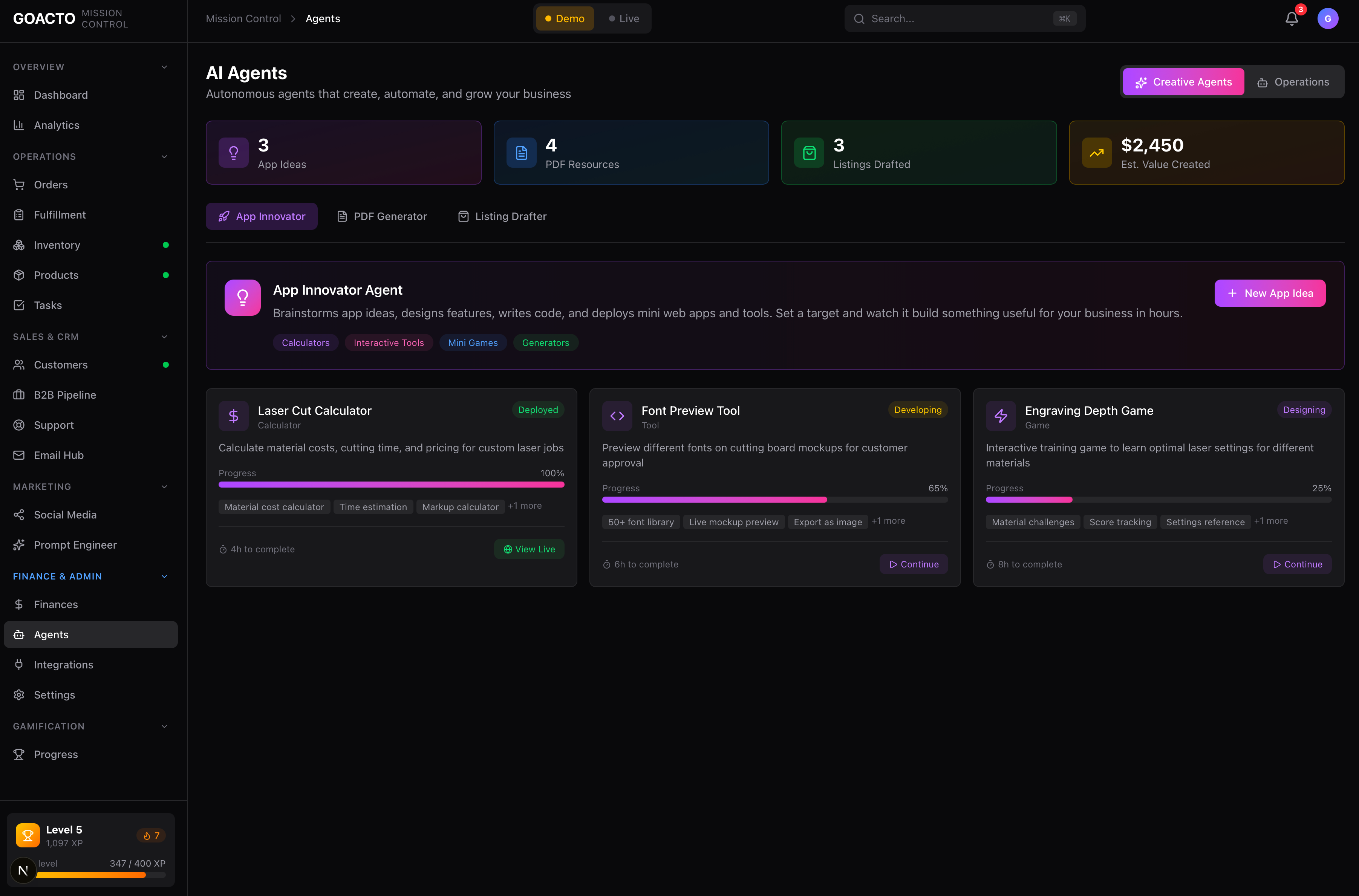Switch to the Operations agents view

point(1293,82)
